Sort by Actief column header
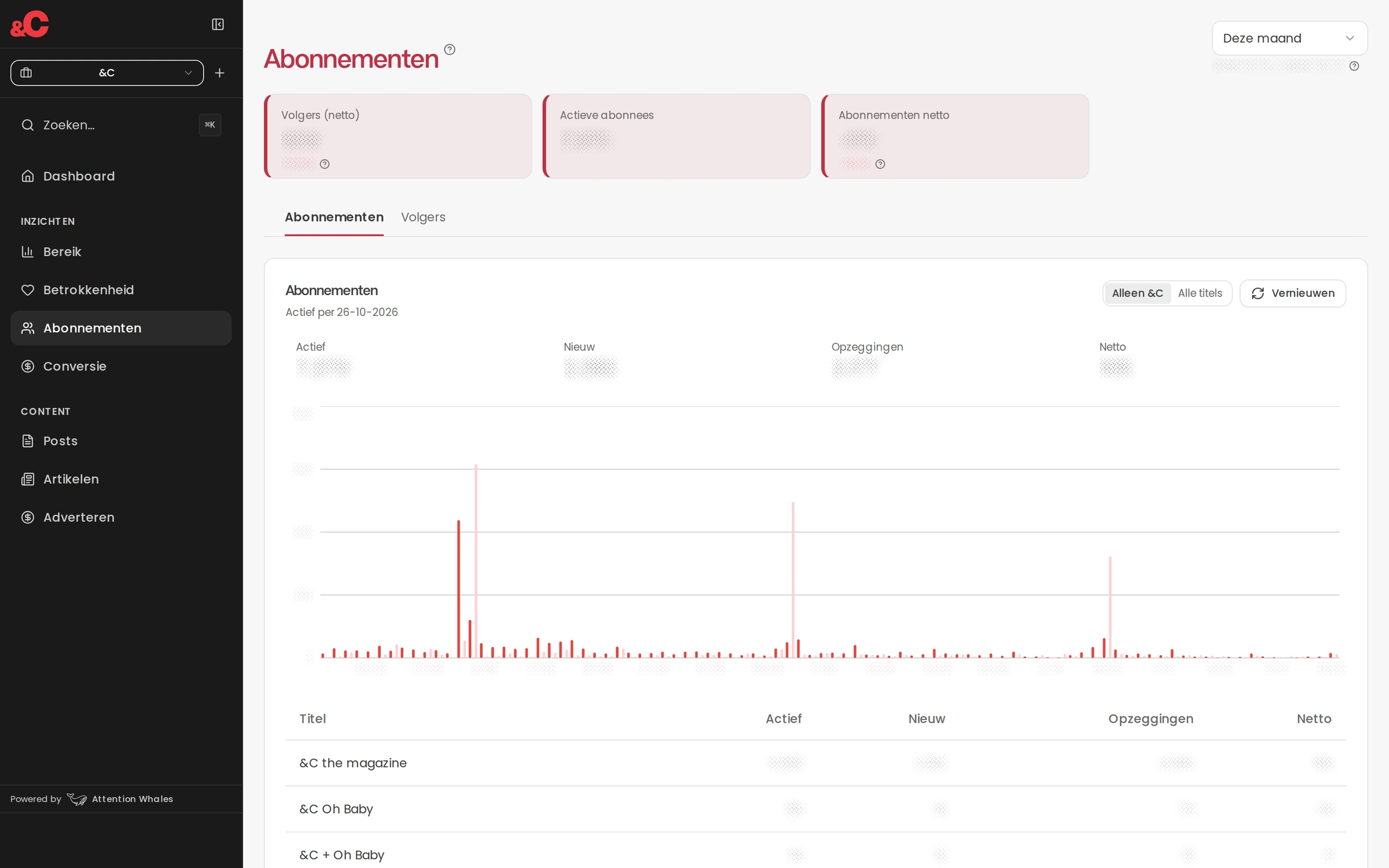This screenshot has width=1389, height=868. (x=784, y=719)
